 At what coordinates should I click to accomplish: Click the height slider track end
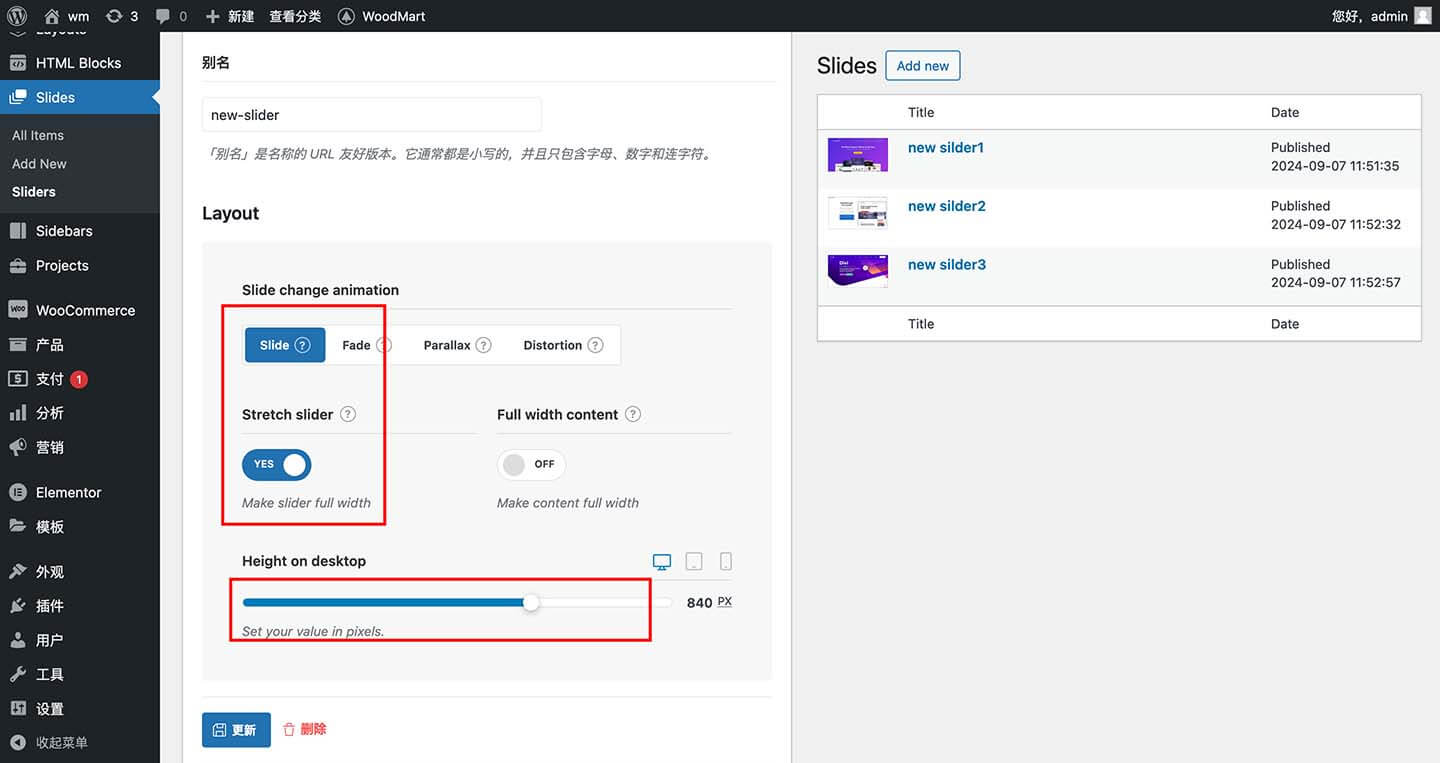[667, 602]
